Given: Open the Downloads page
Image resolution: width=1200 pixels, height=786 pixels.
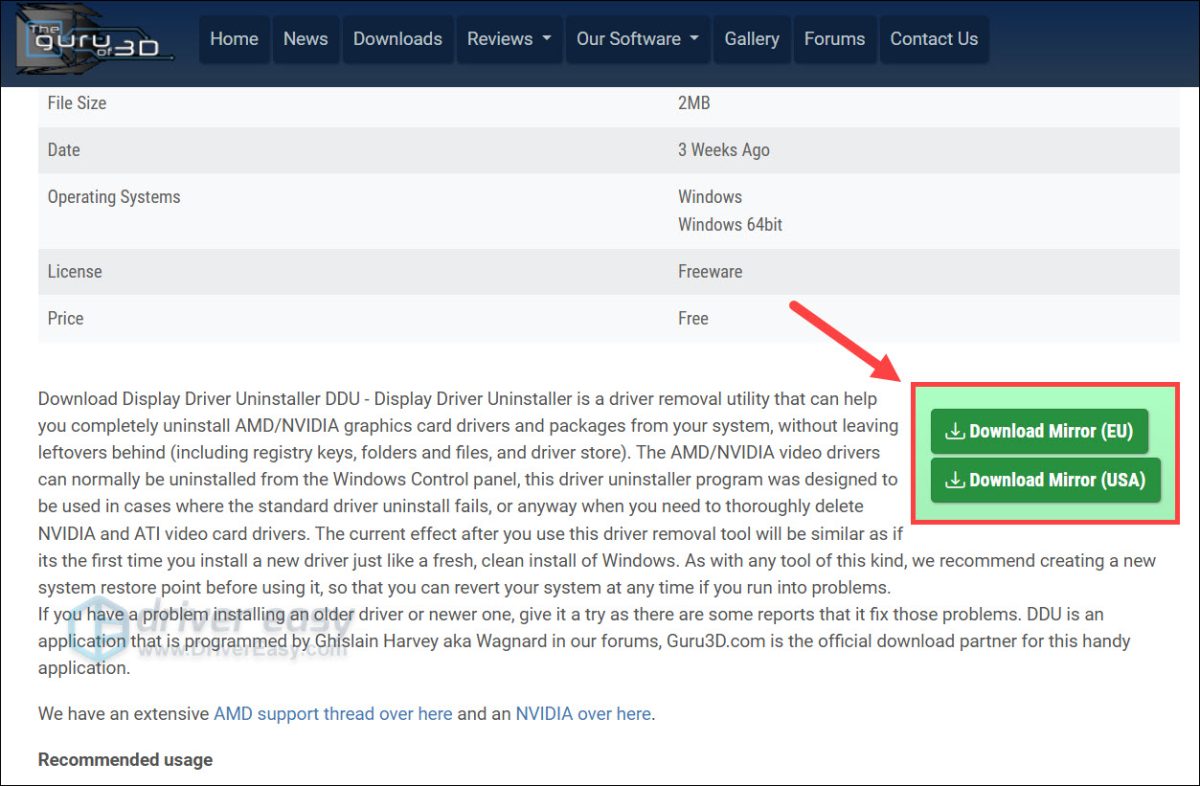Looking at the screenshot, I should pyautogui.click(x=398, y=39).
